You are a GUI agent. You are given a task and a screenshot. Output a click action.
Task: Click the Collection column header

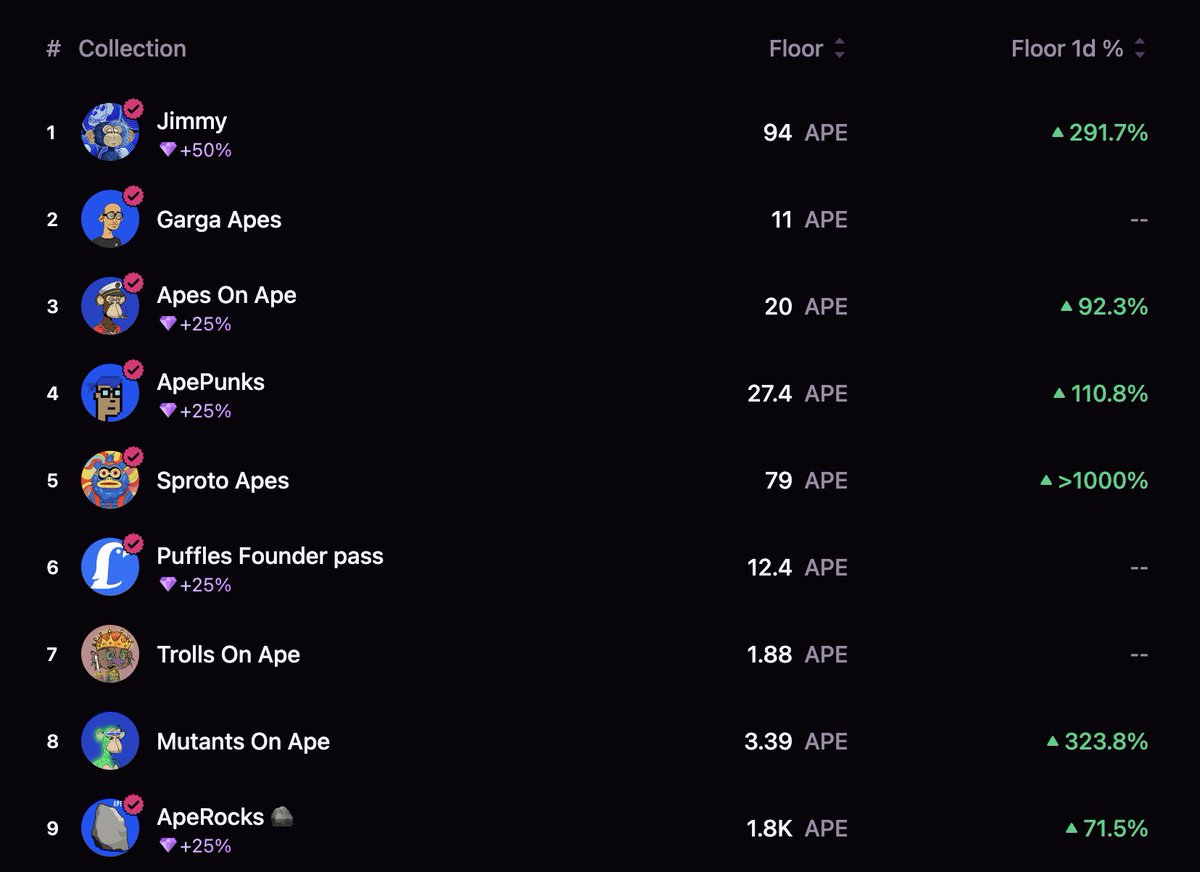tap(132, 48)
